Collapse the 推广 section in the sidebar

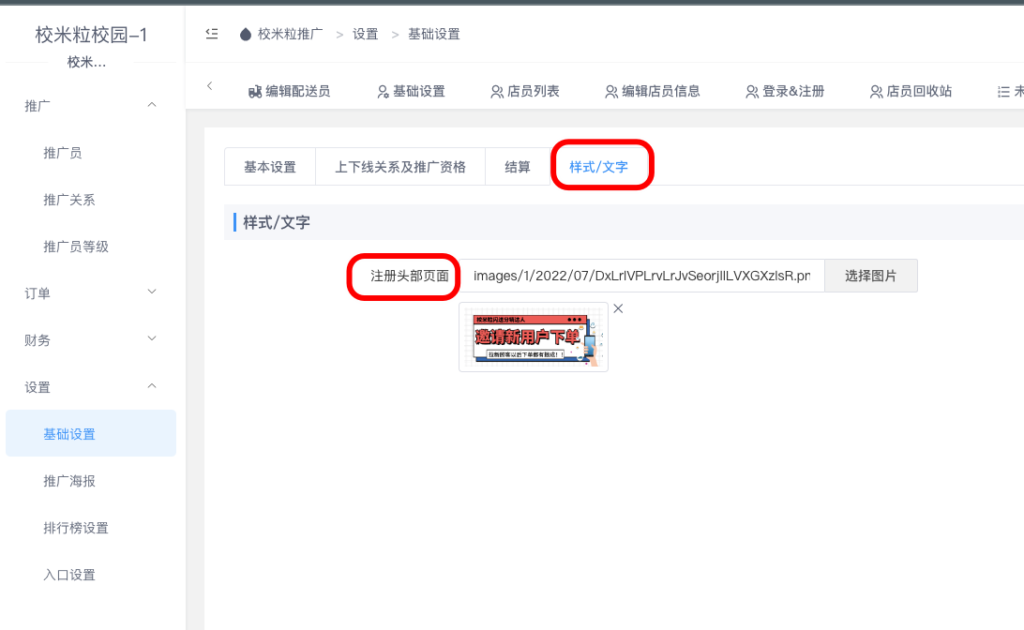click(90, 103)
